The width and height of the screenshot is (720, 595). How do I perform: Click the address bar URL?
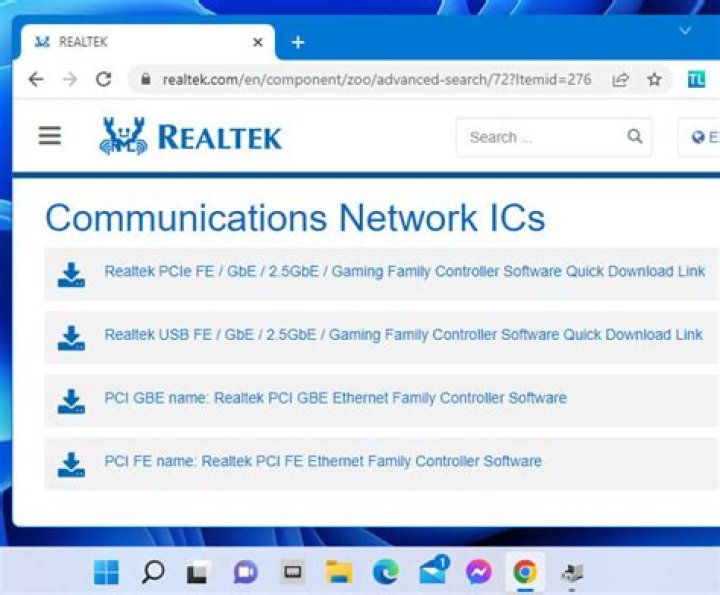coord(377,79)
